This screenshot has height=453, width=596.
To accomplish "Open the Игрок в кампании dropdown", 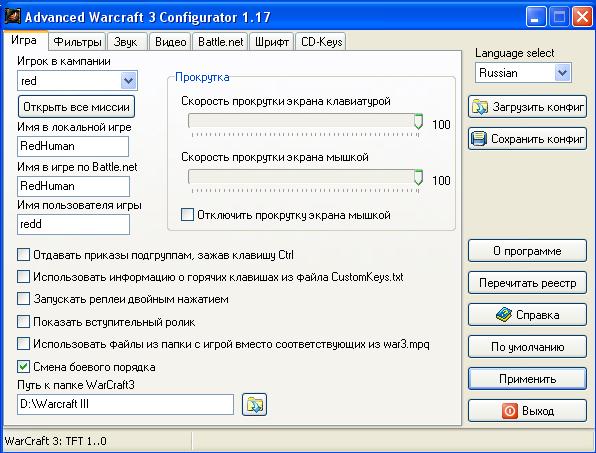I will pyautogui.click(x=128, y=81).
